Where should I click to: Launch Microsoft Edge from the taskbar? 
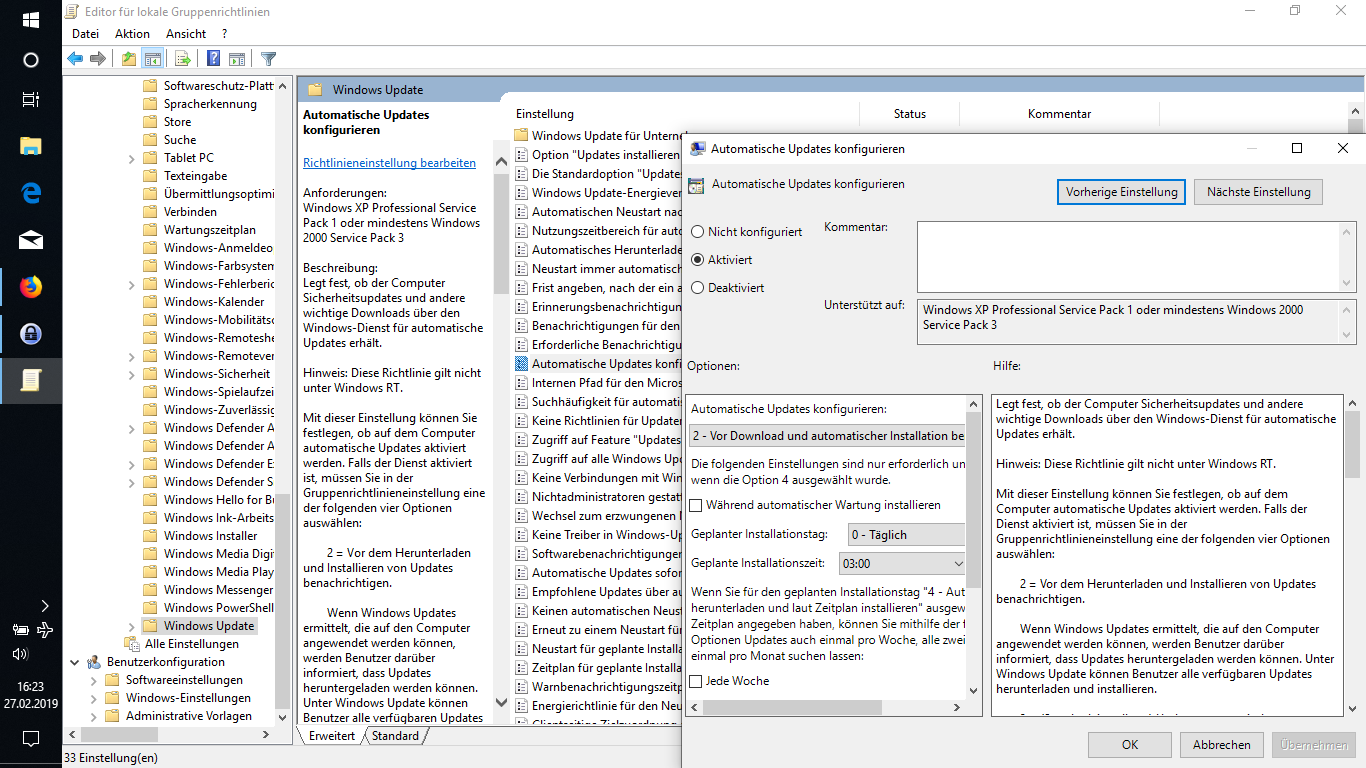click(x=30, y=194)
